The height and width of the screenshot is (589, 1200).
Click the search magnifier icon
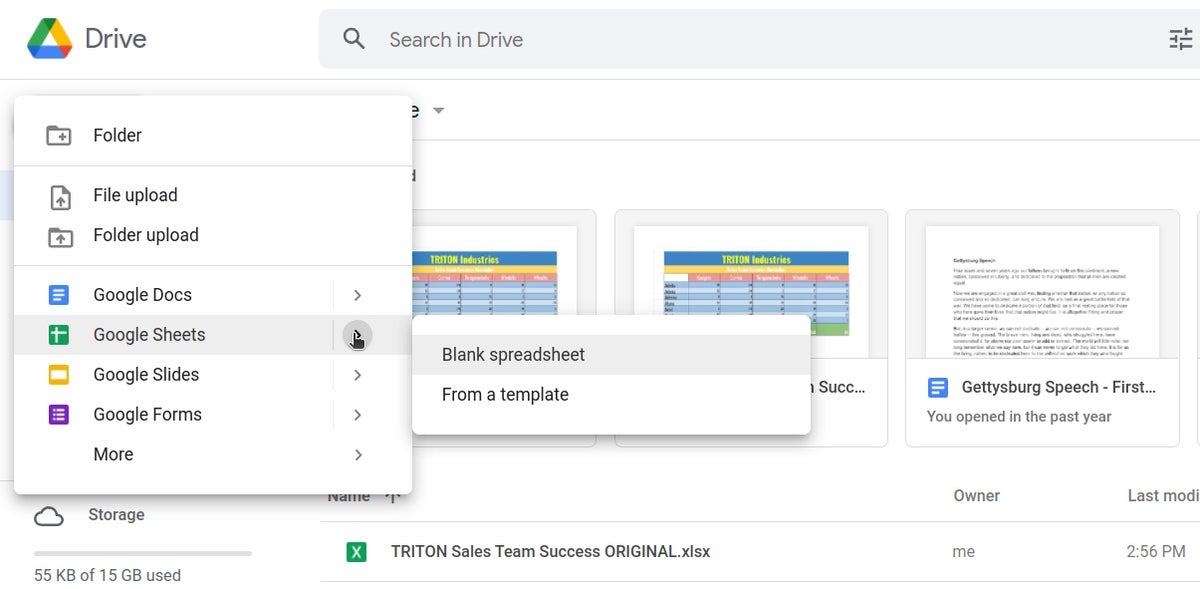tap(354, 39)
